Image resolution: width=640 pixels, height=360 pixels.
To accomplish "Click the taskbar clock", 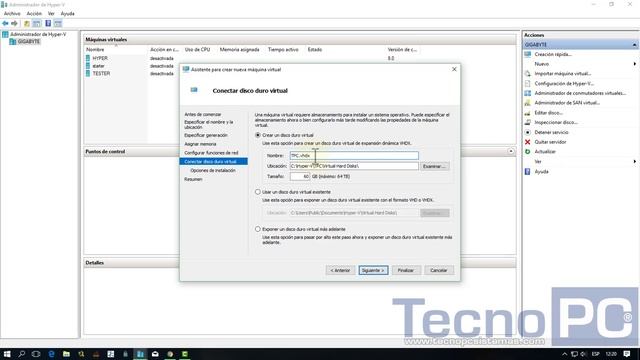I will pyautogui.click(x=611, y=354).
